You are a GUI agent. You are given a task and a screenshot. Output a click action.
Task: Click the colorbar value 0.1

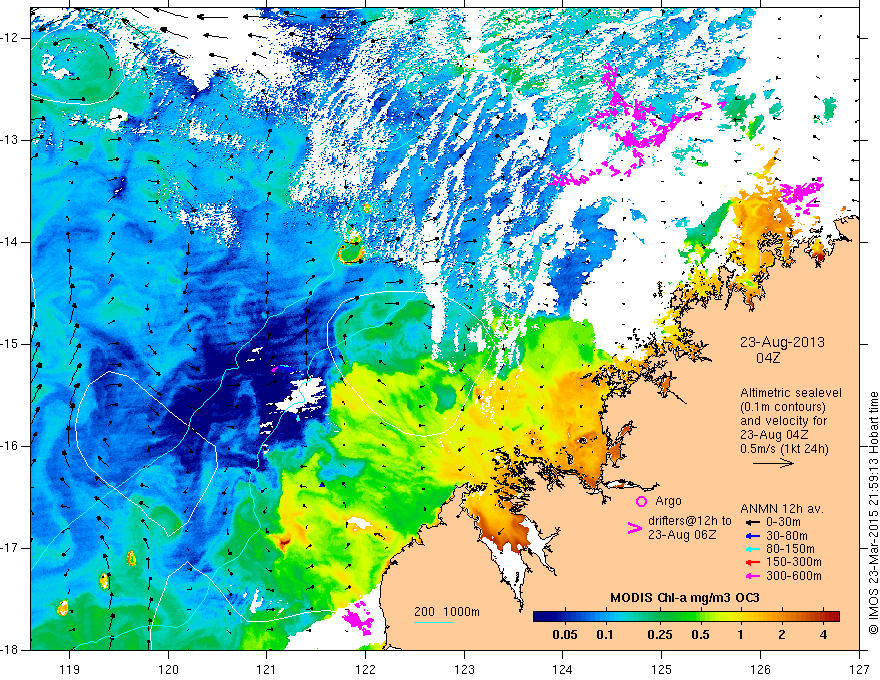605,635
